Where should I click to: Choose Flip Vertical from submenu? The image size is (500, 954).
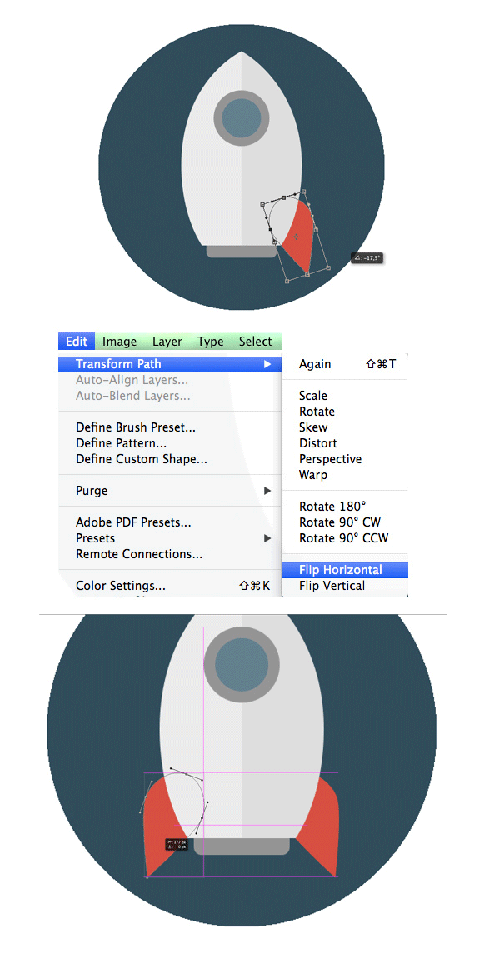332,586
